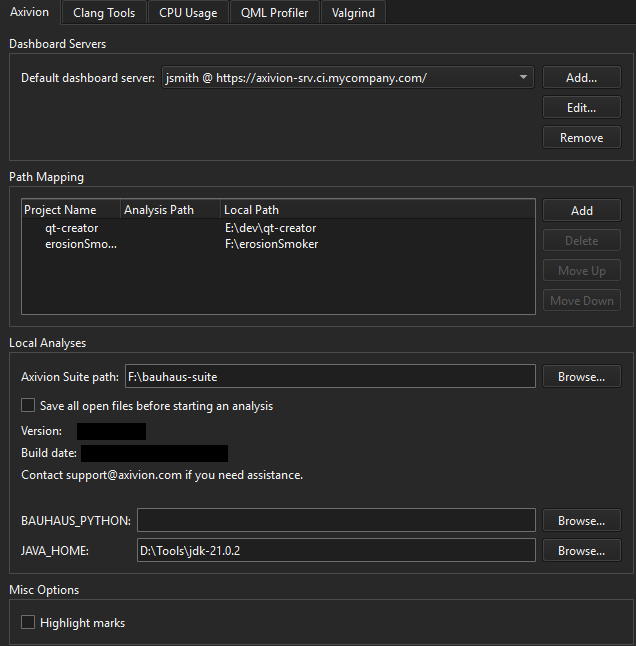Click into the Axivion Suite path field
This screenshot has height=646, width=636.
tap(329, 377)
